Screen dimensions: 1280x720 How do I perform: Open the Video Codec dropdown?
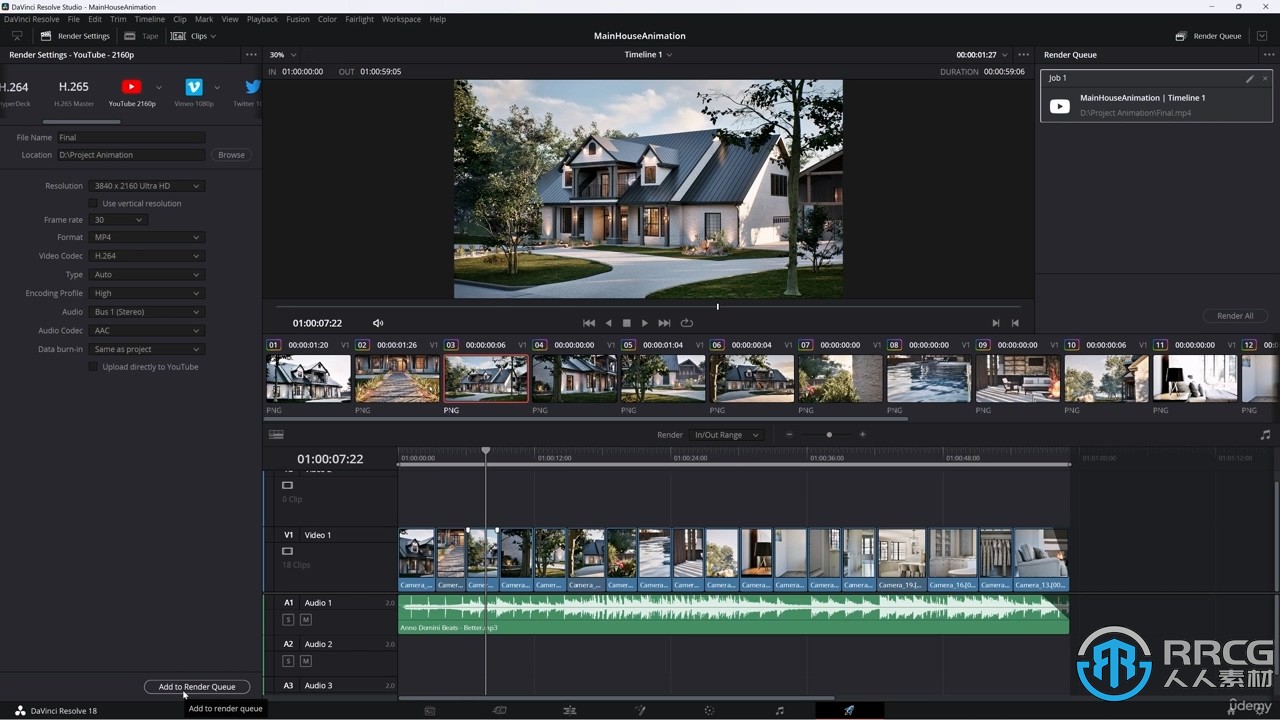(147, 256)
